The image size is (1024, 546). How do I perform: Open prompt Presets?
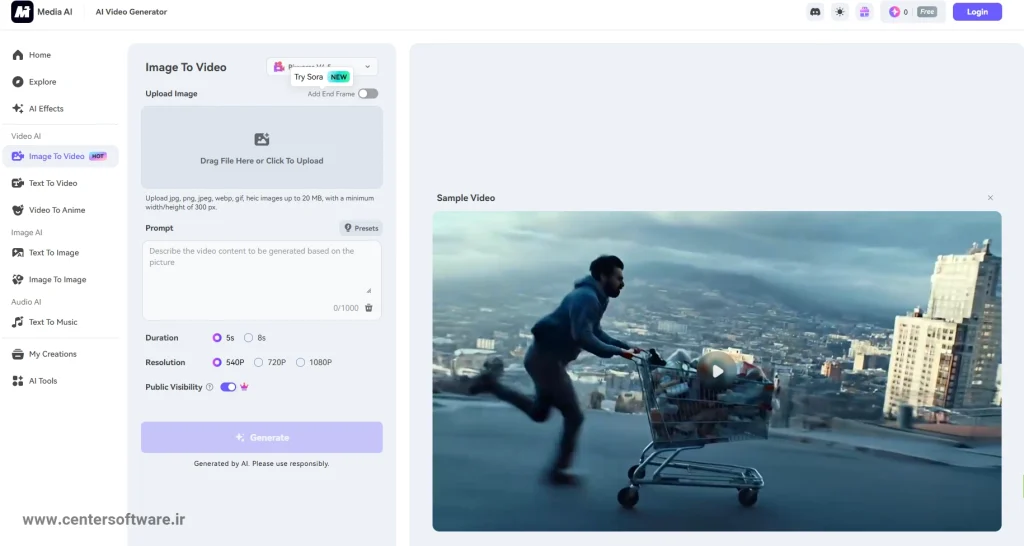[x=361, y=228]
